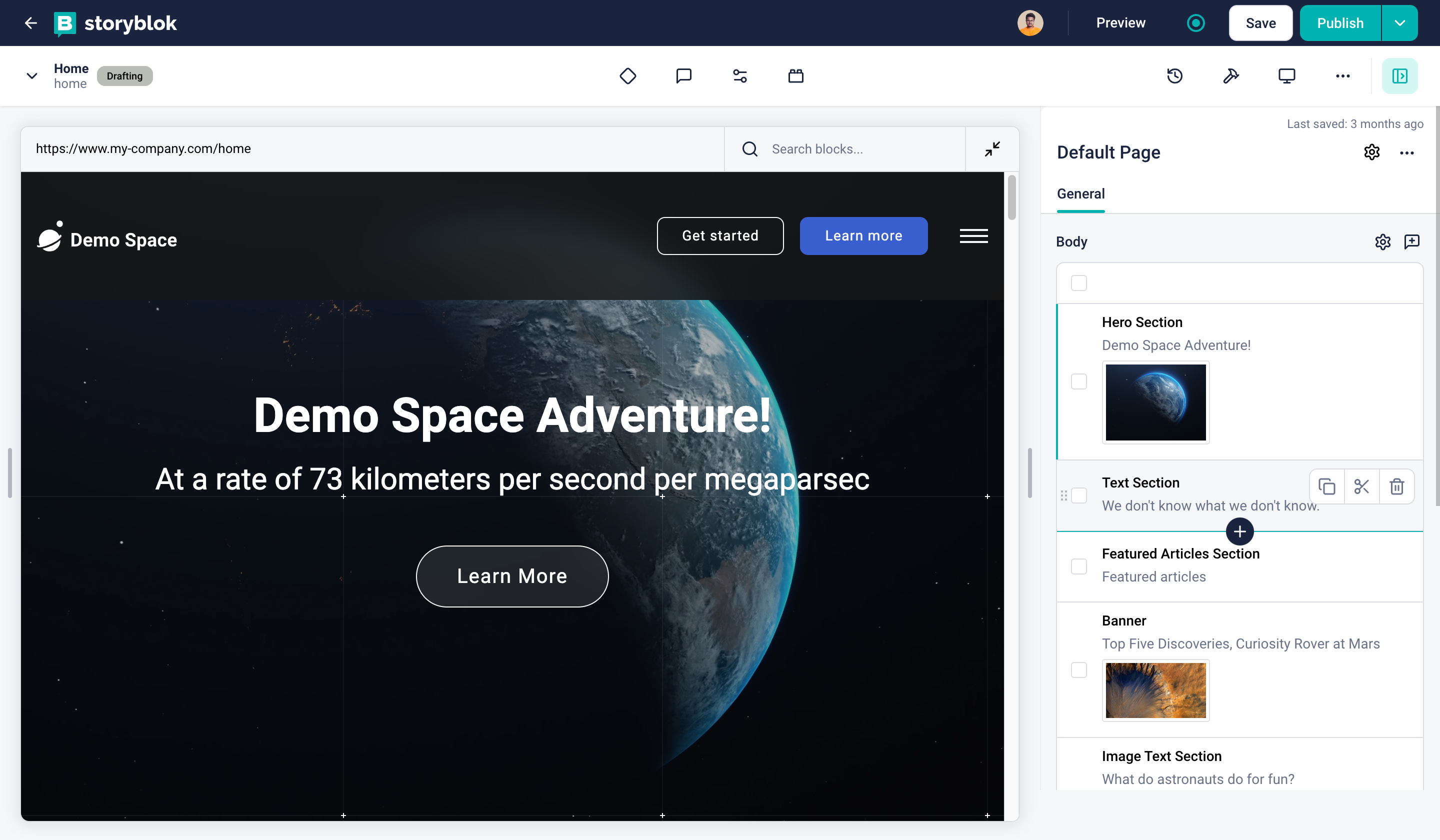The image size is (1440, 840).
Task: Click the Home story title
Action: (x=71, y=68)
